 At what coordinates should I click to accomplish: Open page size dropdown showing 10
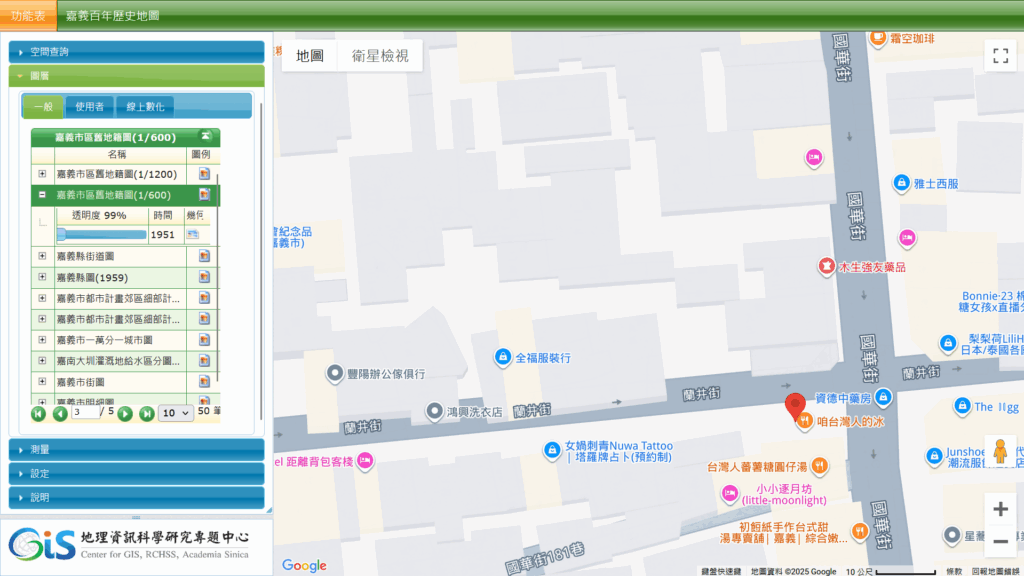pos(176,413)
